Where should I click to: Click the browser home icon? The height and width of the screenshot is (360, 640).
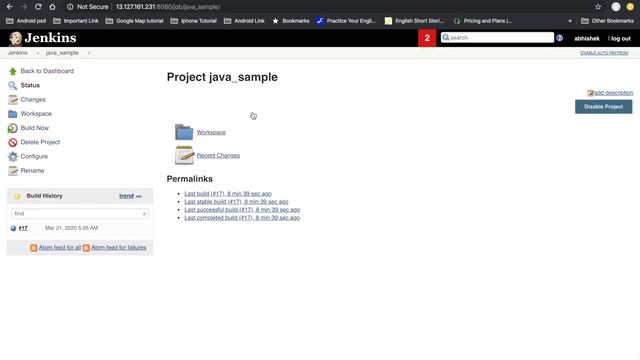pos(52,7)
